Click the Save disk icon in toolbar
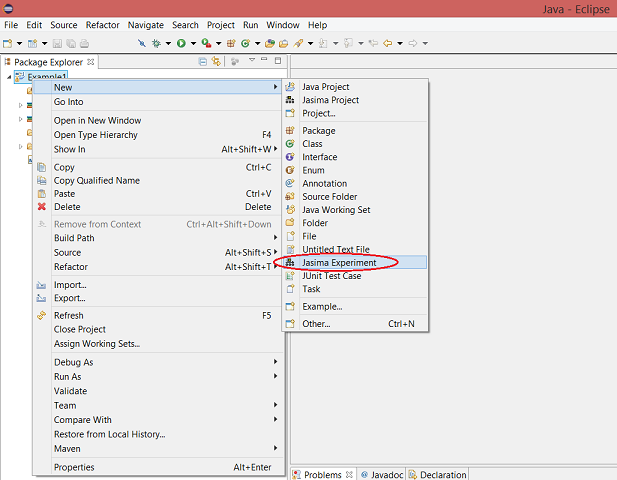This screenshot has width=617, height=480. (x=57, y=43)
